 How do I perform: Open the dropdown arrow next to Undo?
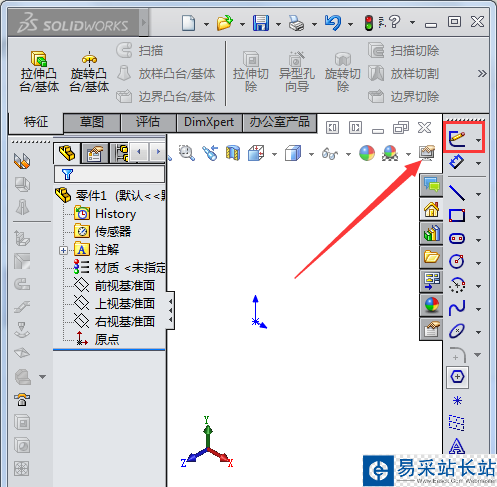click(350, 24)
